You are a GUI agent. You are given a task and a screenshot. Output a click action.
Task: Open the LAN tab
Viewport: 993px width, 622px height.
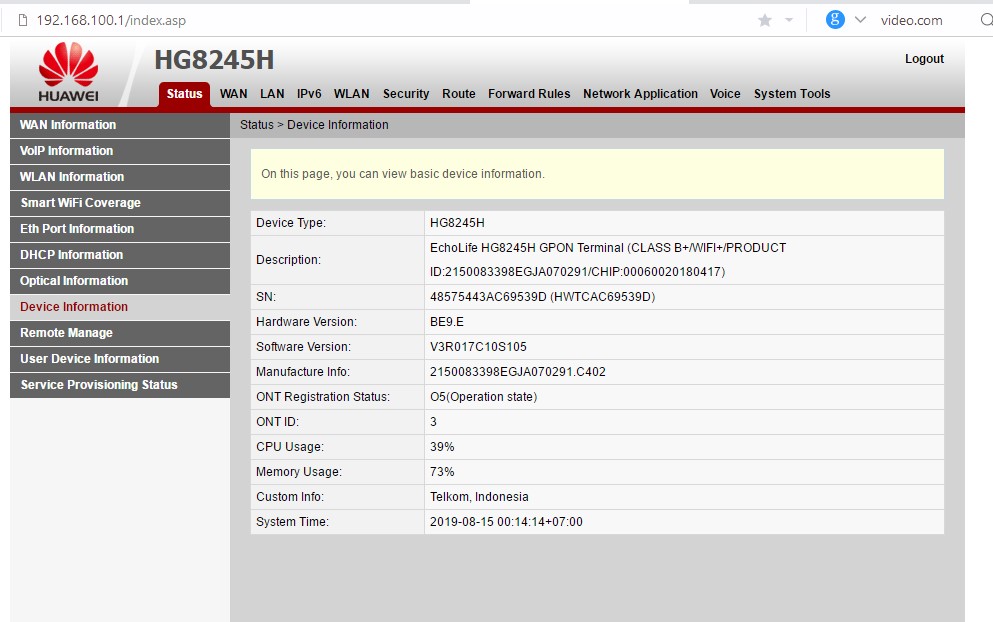[x=272, y=94]
